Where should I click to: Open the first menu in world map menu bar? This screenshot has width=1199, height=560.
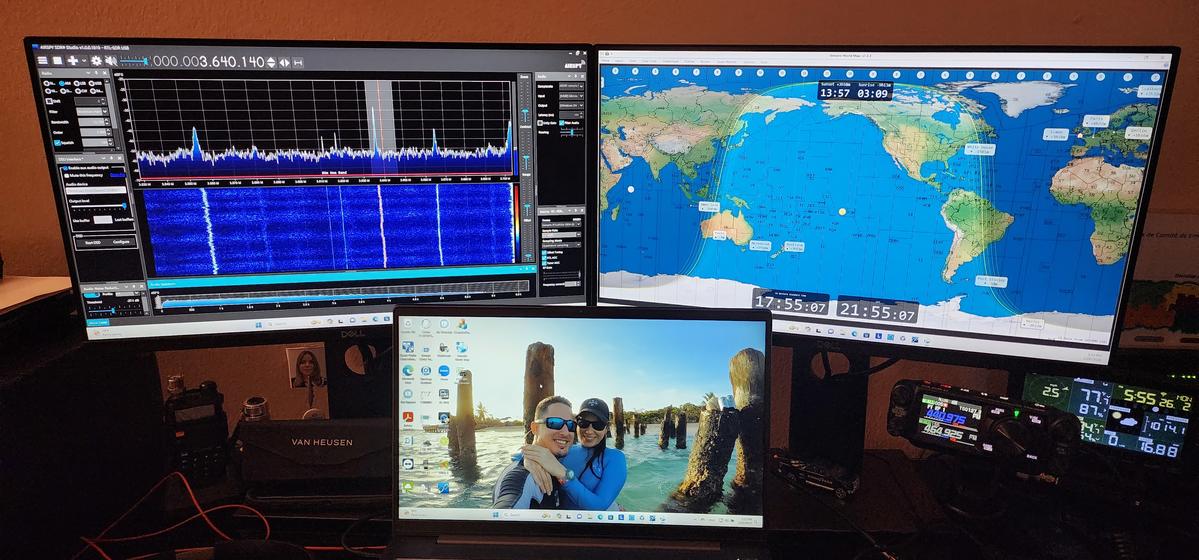pyautogui.click(x=606, y=61)
